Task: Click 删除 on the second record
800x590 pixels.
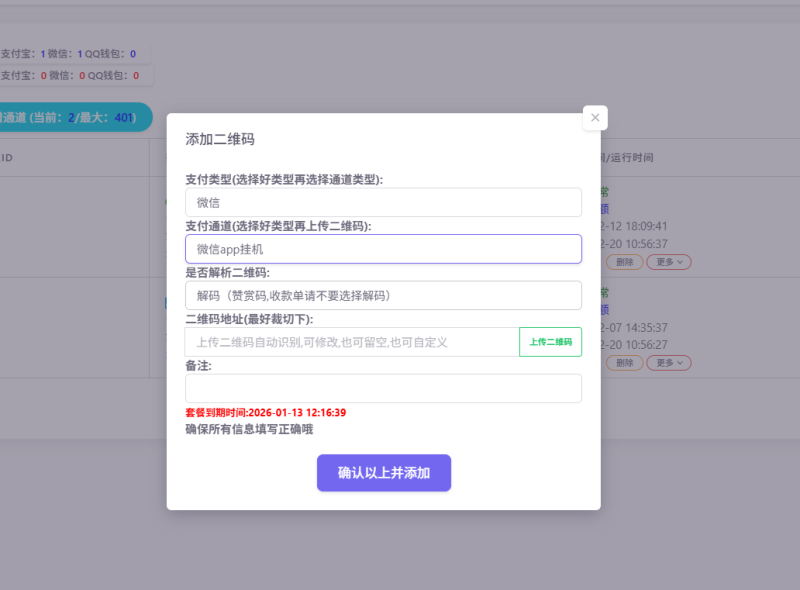Action: [x=625, y=362]
